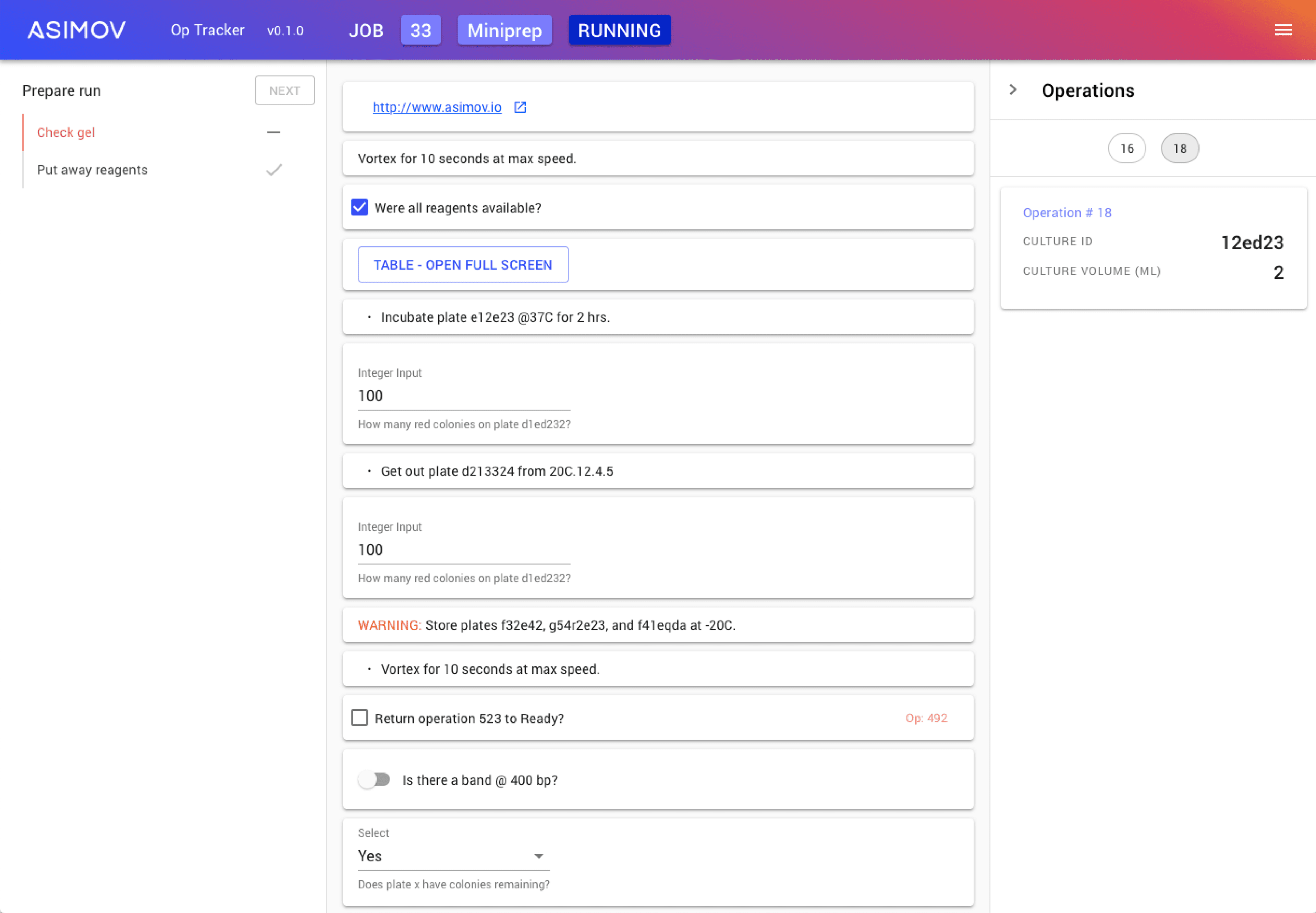Open the hamburger menu icon
The width and height of the screenshot is (1316, 913).
pos(1283,30)
